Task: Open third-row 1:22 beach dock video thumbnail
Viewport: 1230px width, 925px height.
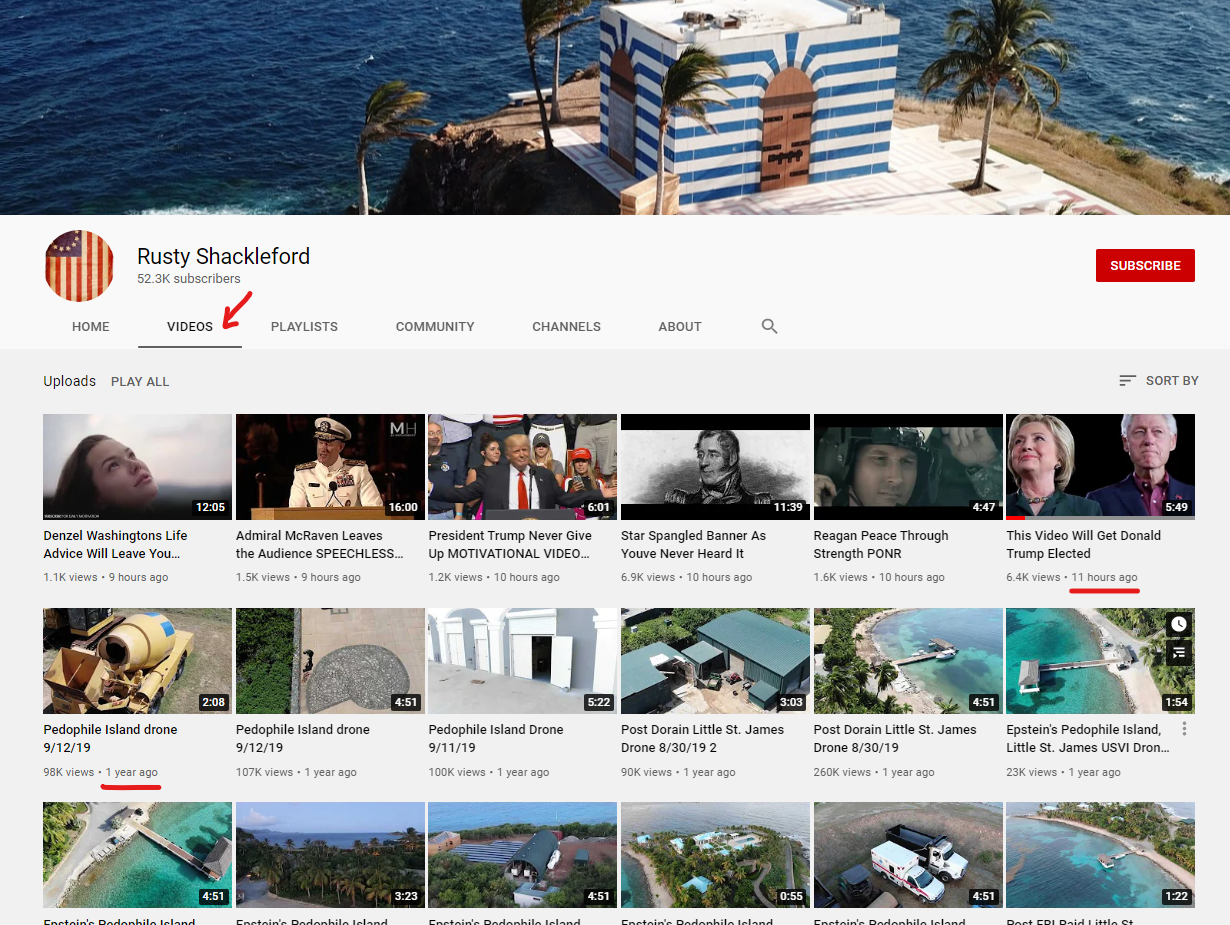Action: [x=1100, y=855]
